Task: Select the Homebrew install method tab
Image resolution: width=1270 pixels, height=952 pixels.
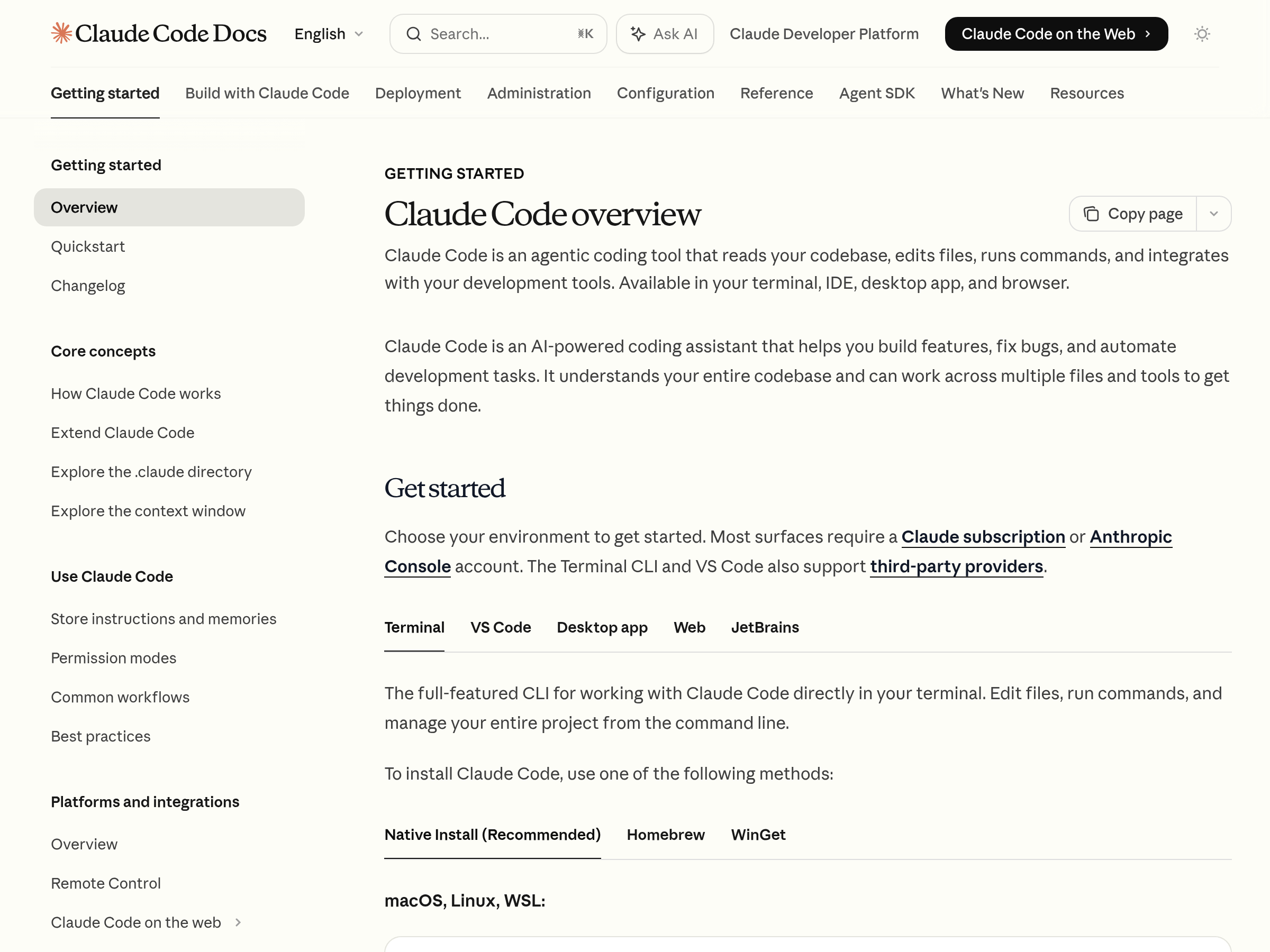Action: [666, 835]
